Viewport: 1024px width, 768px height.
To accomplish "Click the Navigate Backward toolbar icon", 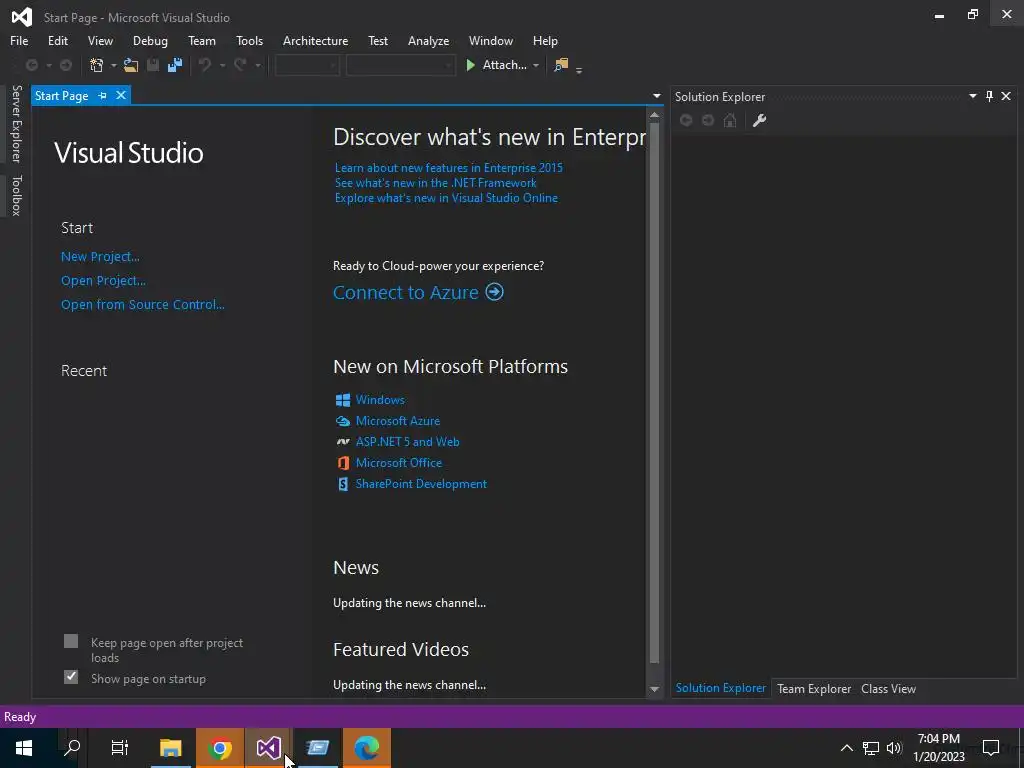I will point(31,65).
